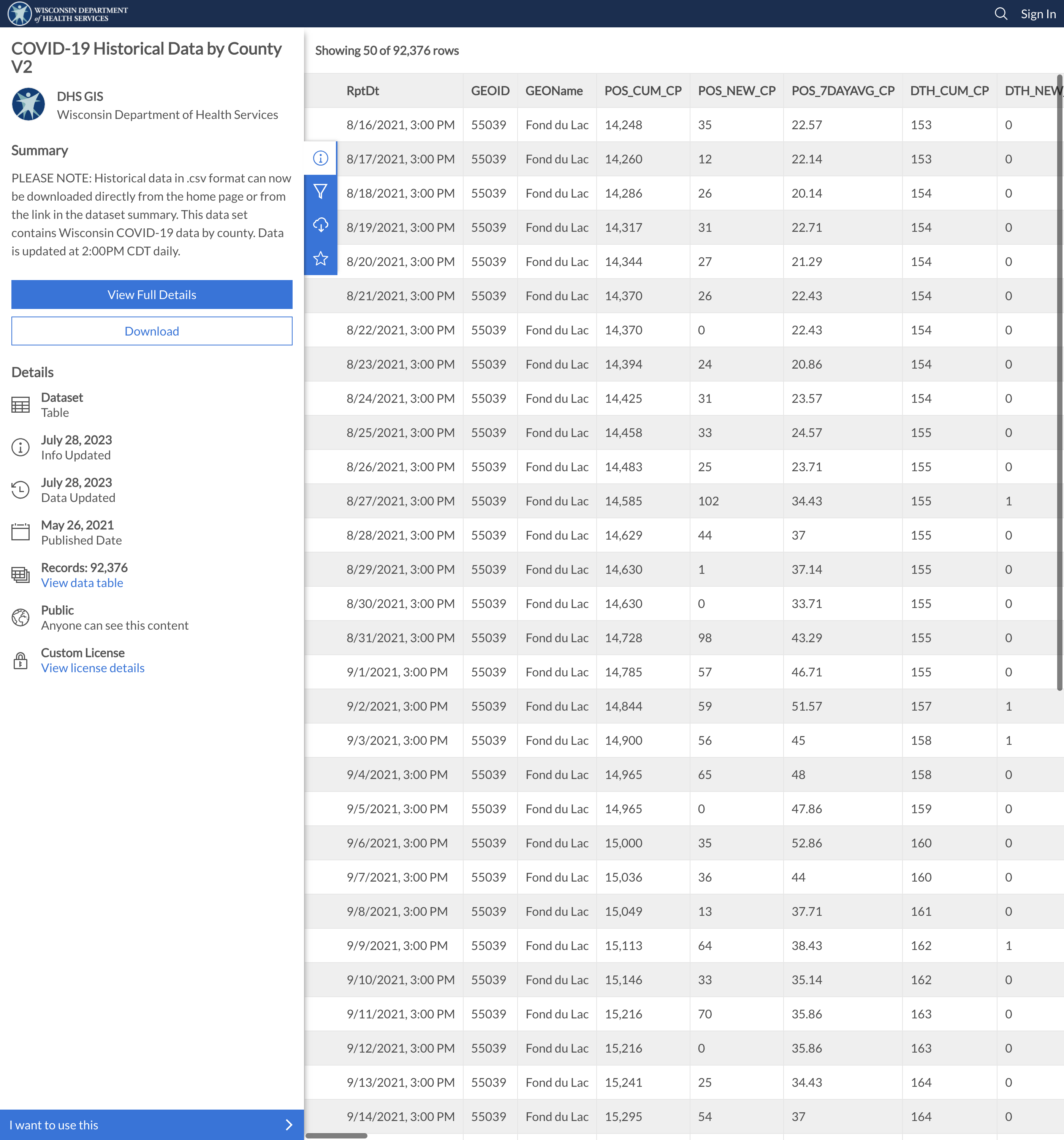Viewport: 1064px width, 1140px height.
Task: Click Sign In in the header
Action: (x=1038, y=14)
